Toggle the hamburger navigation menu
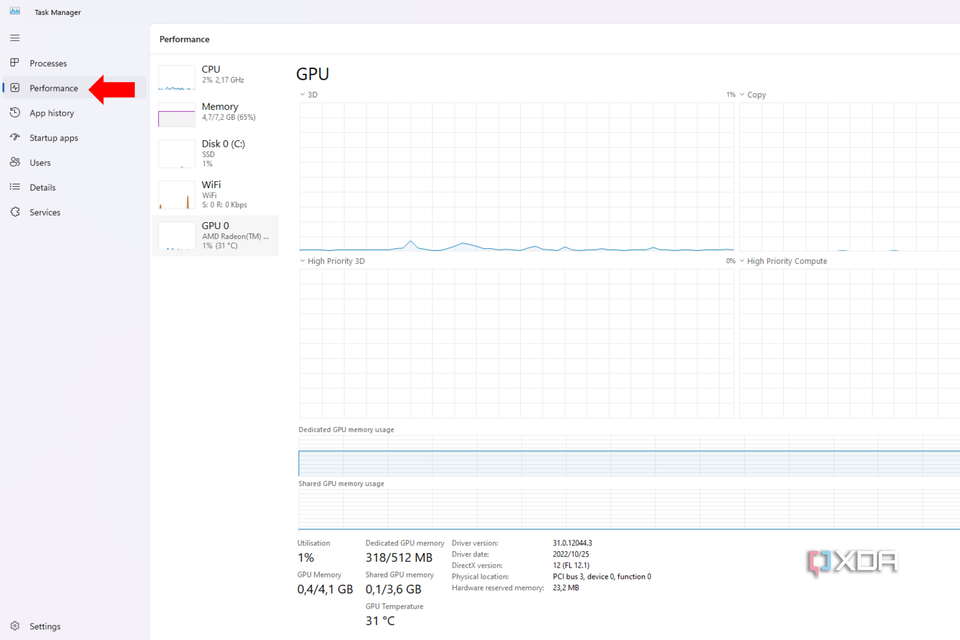The height and width of the screenshot is (640, 960). point(15,38)
